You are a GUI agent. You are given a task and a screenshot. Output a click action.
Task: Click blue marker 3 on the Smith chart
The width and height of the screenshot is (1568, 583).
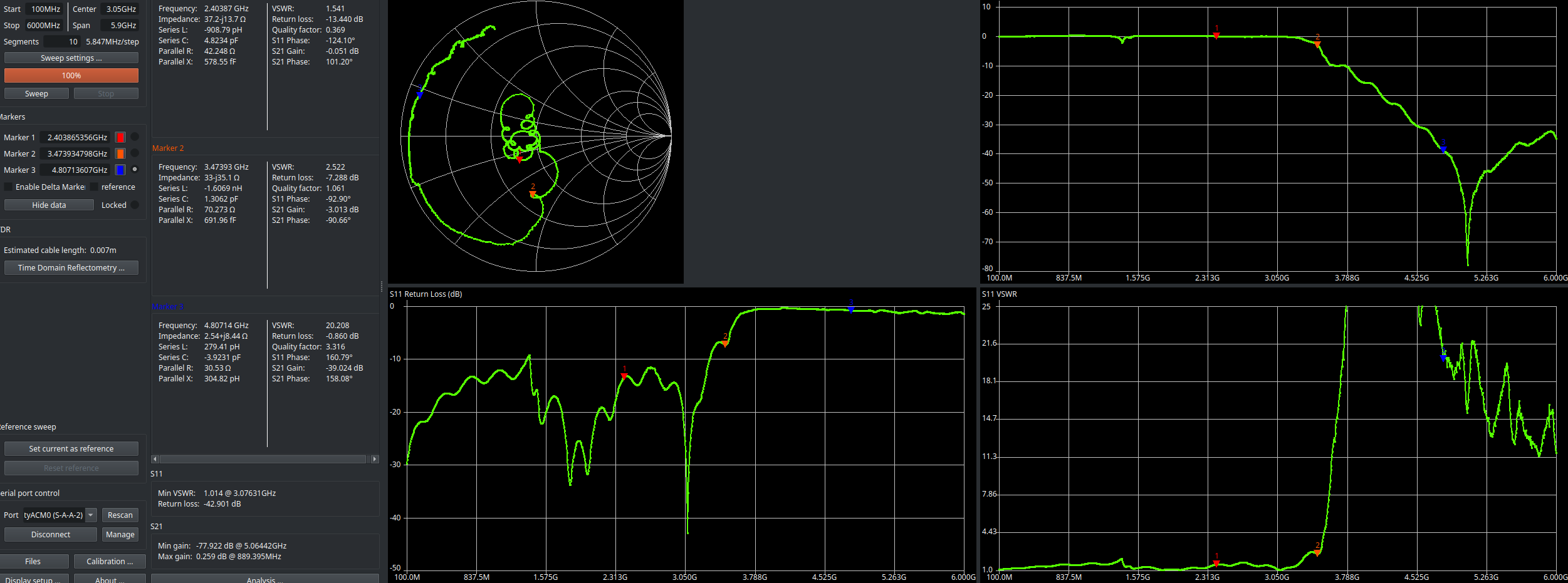420,95
